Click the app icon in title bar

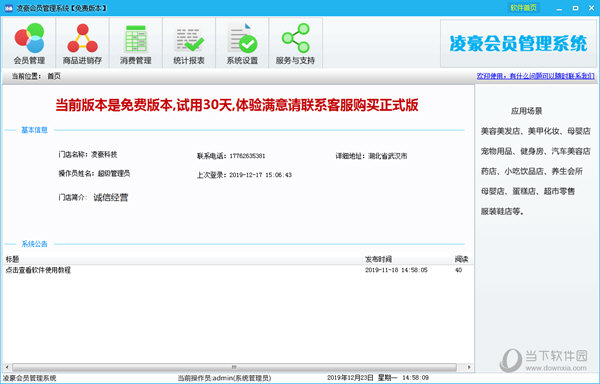coord(8,8)
